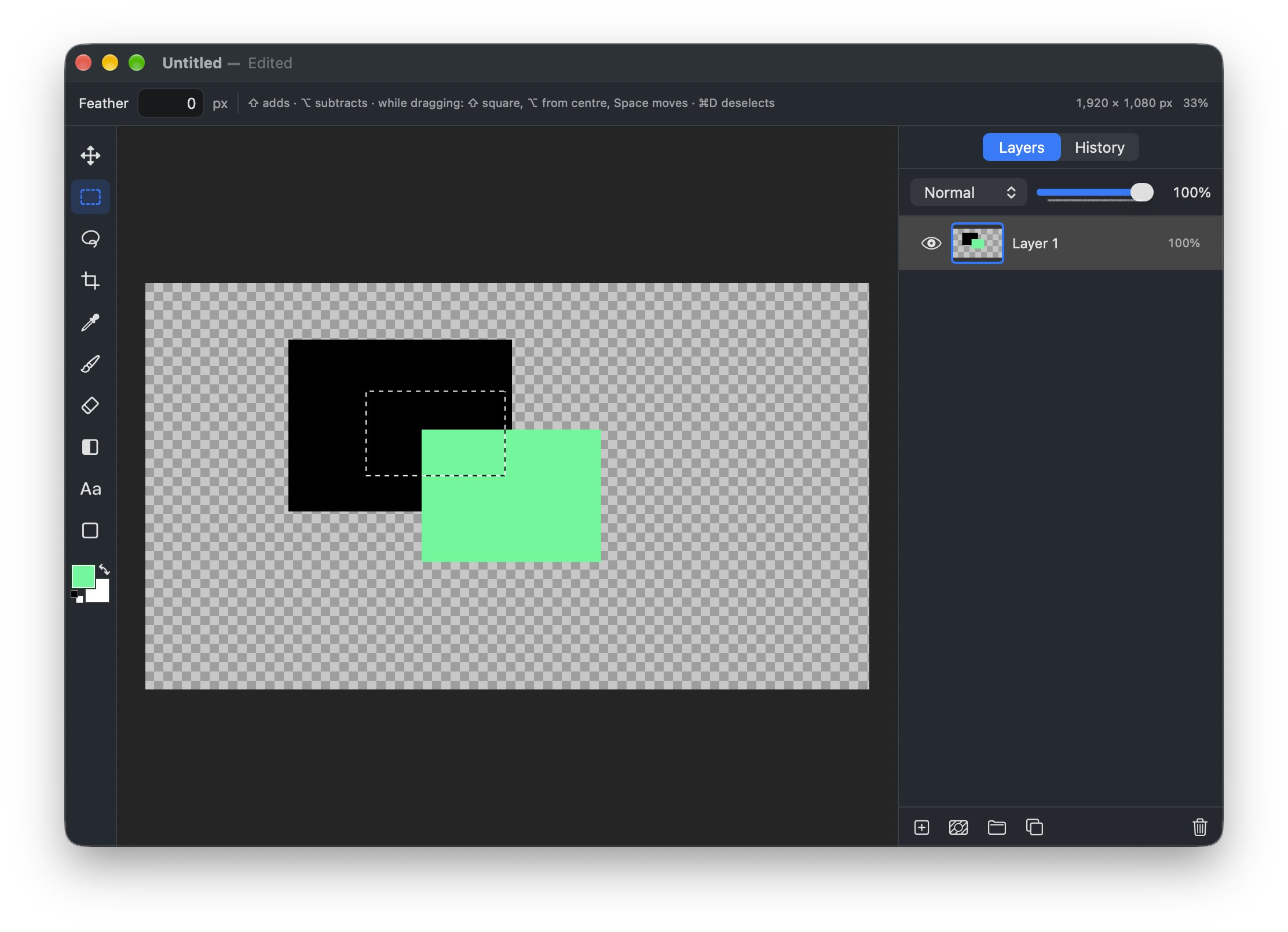Click the 33% zoom level

click(x=1195, y=103)
